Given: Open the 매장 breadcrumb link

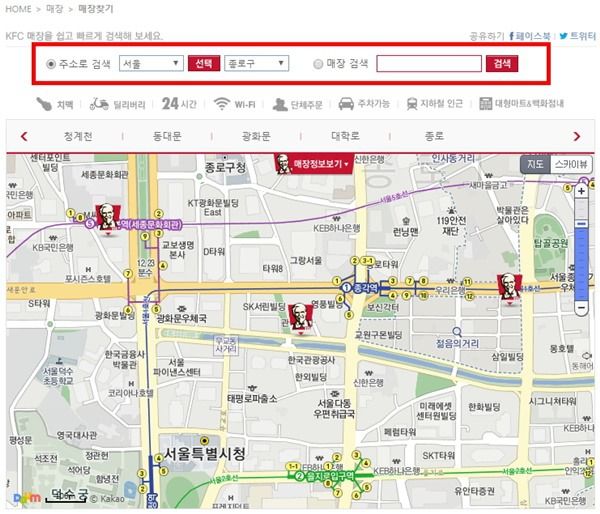Looking at the screenshot, I should tap(54, 9).
